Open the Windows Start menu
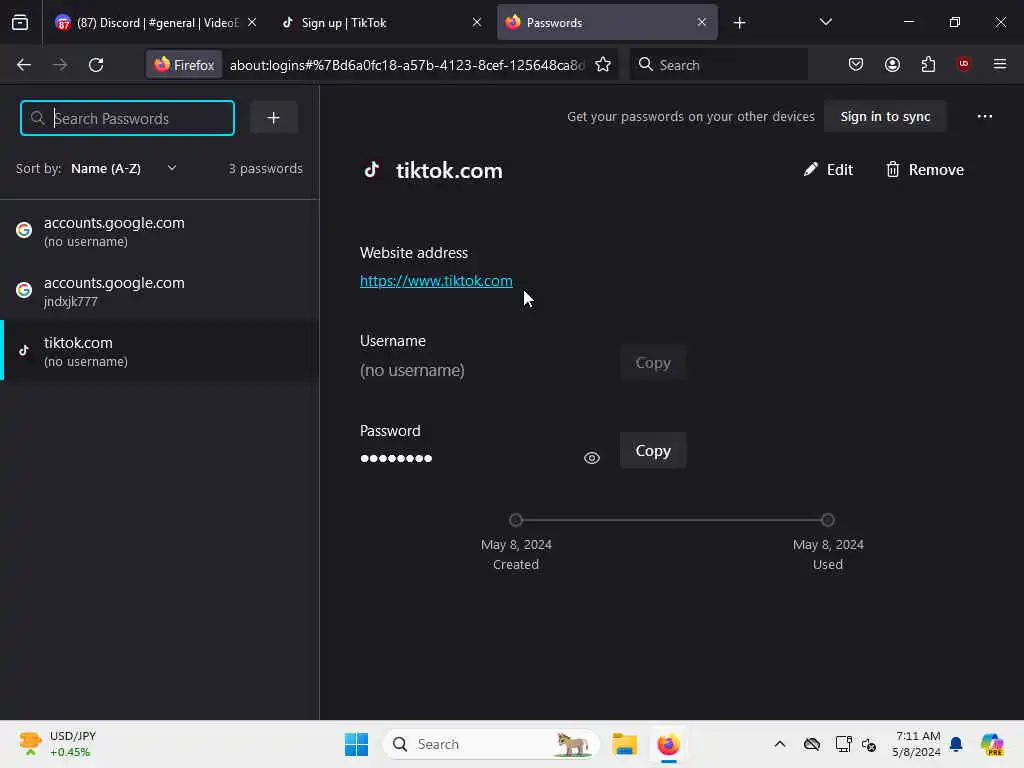 click(x=357, y=744)
